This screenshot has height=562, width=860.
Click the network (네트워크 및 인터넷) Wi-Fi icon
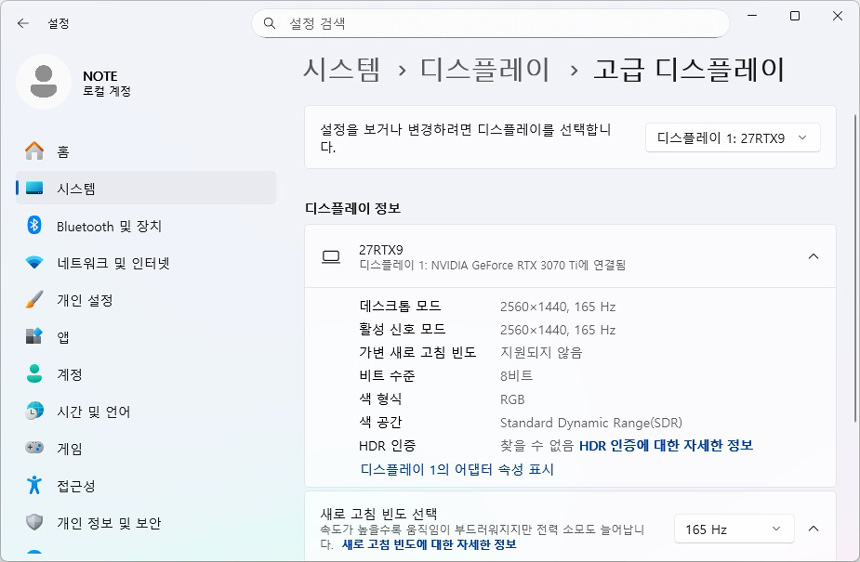pos(35,263)
